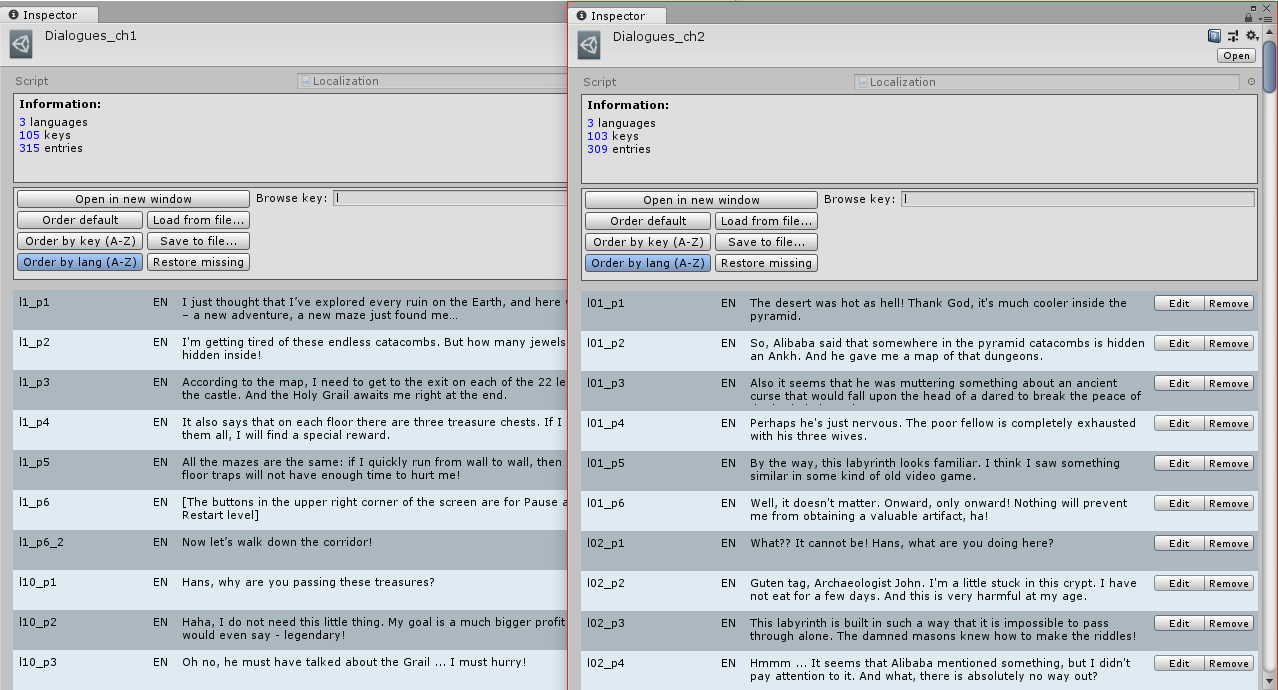Screen dimensions: 1278x690
Task: Click the Dialogues_ch1 Unity asset icon
Action: pyautogui.click(x=21, y=44)
